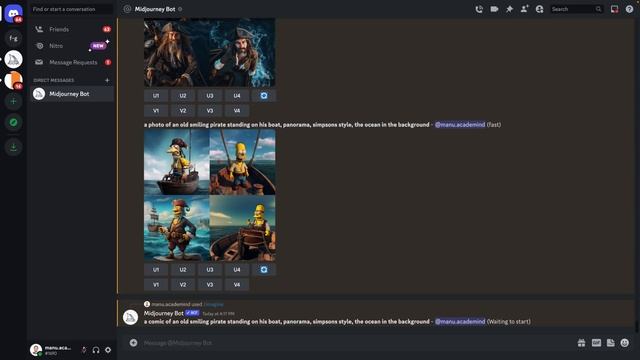Show pinned messages

(x=509, y=9)
